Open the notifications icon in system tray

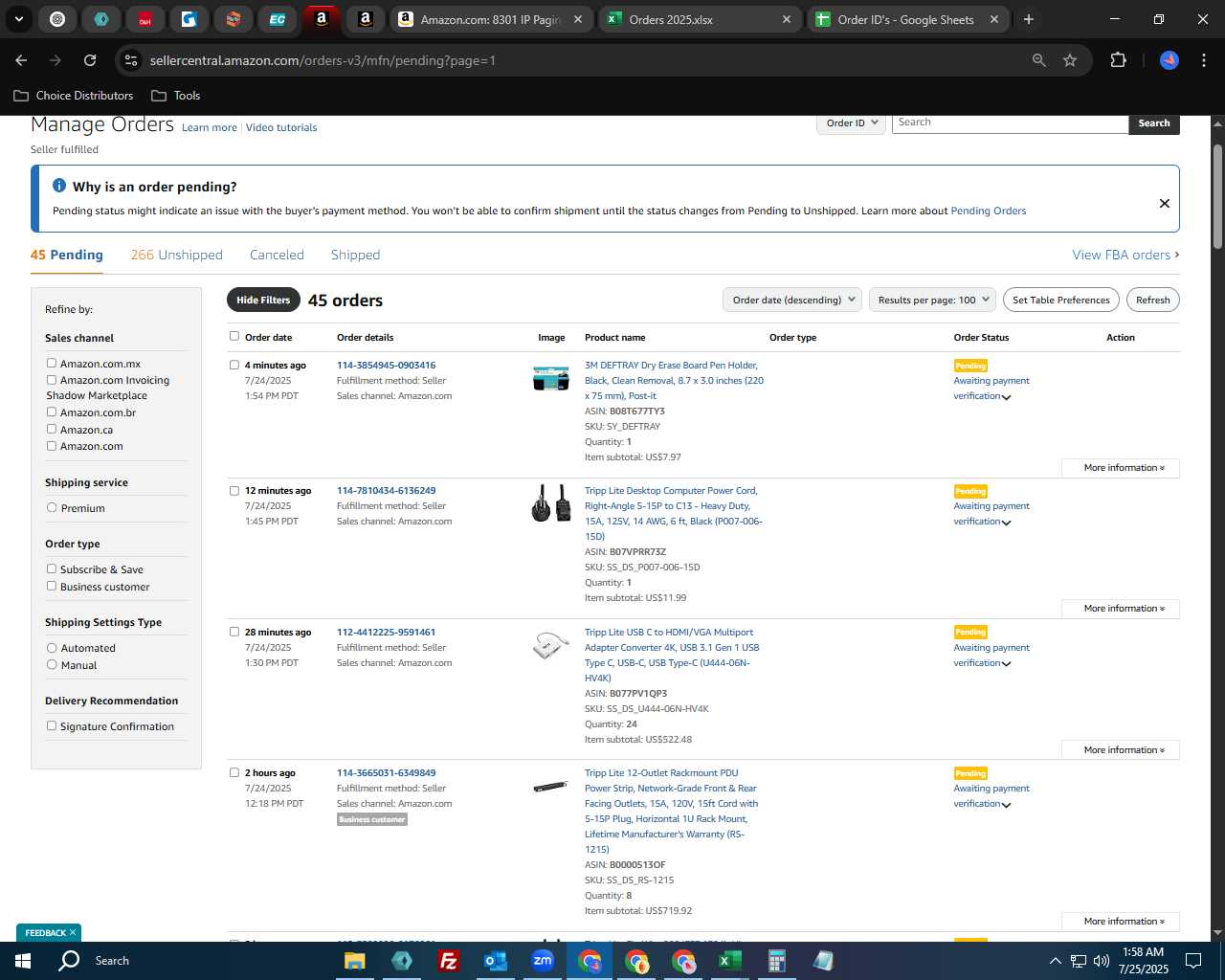pos(1193,961)
